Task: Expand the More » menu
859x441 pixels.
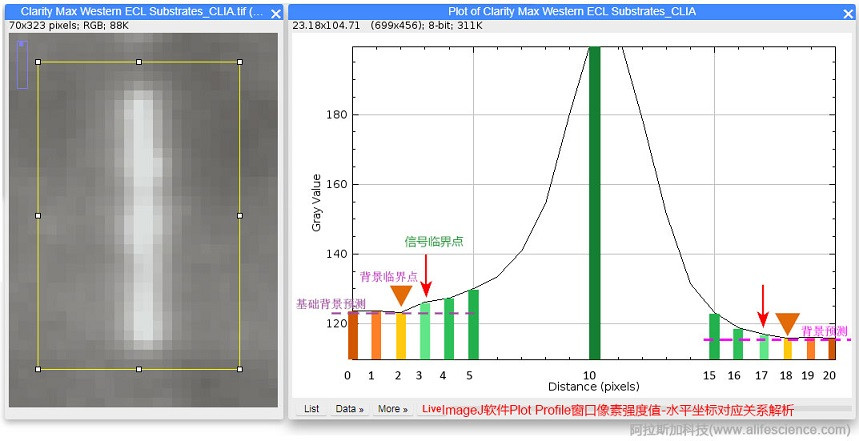Action: point(392,409)
